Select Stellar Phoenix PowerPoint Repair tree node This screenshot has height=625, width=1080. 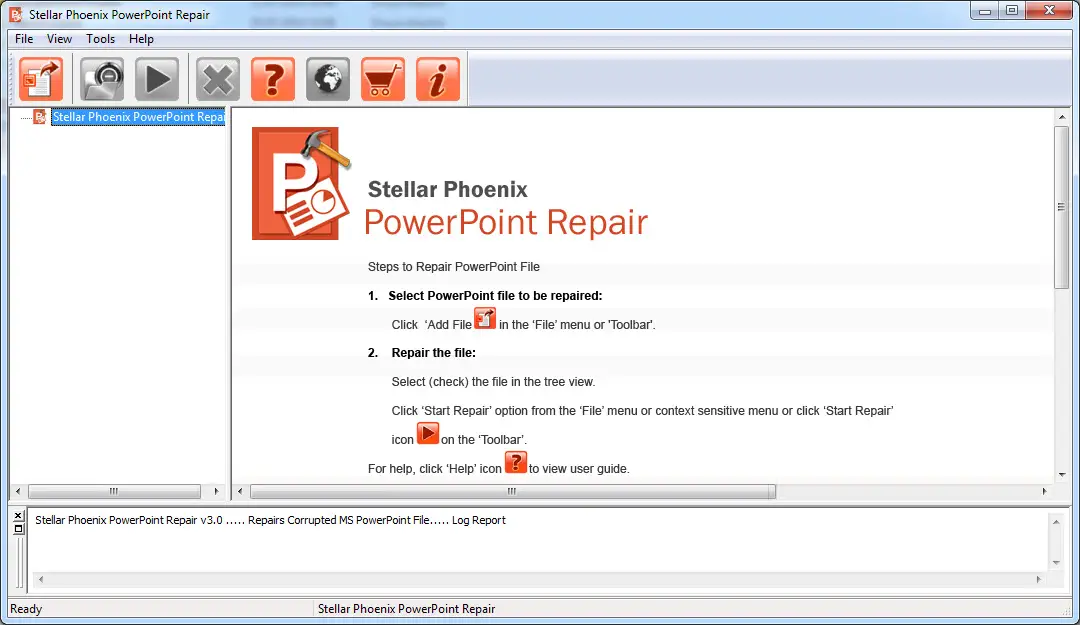click(138, 117)
